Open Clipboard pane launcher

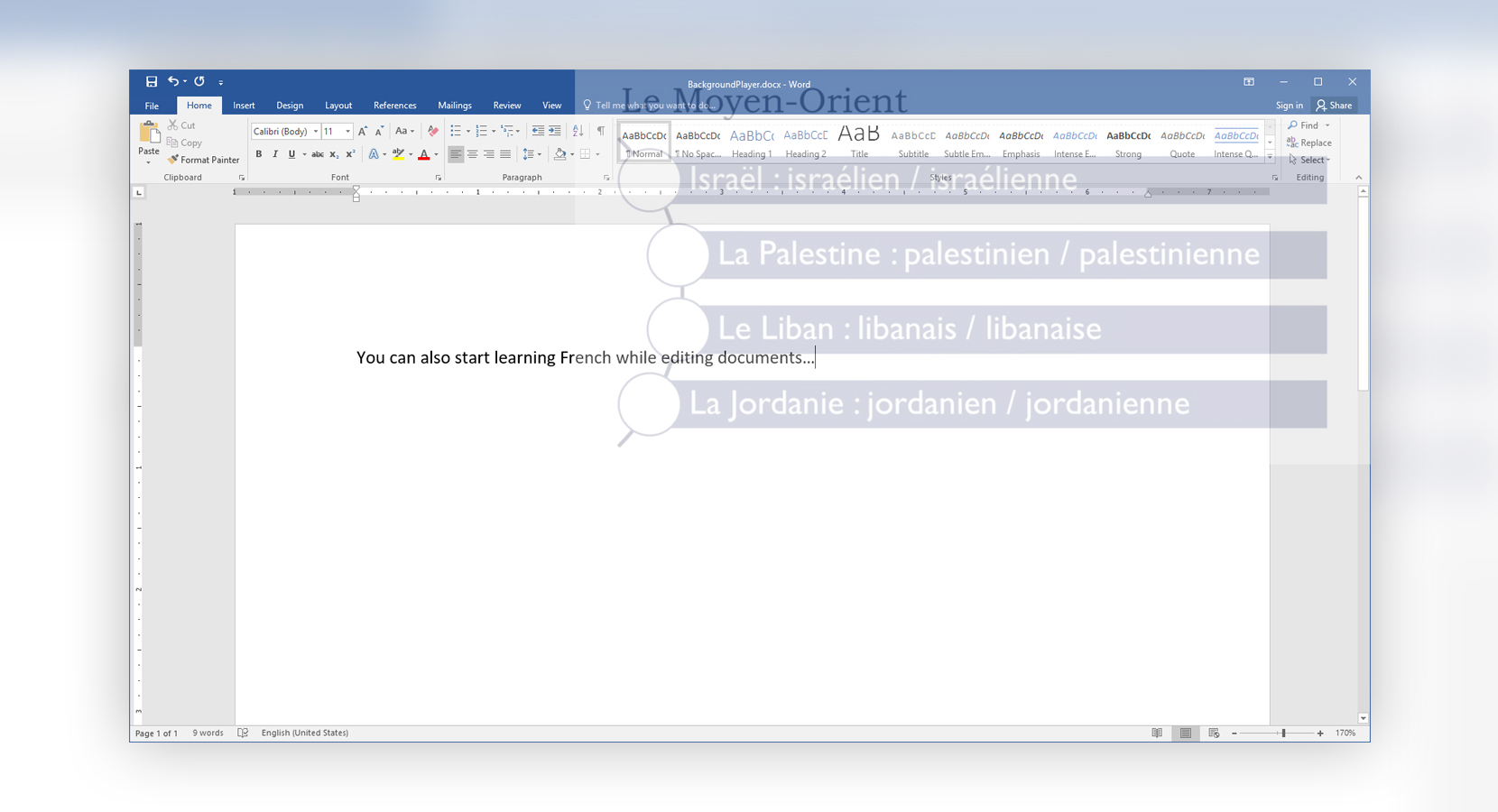point(242,178)
